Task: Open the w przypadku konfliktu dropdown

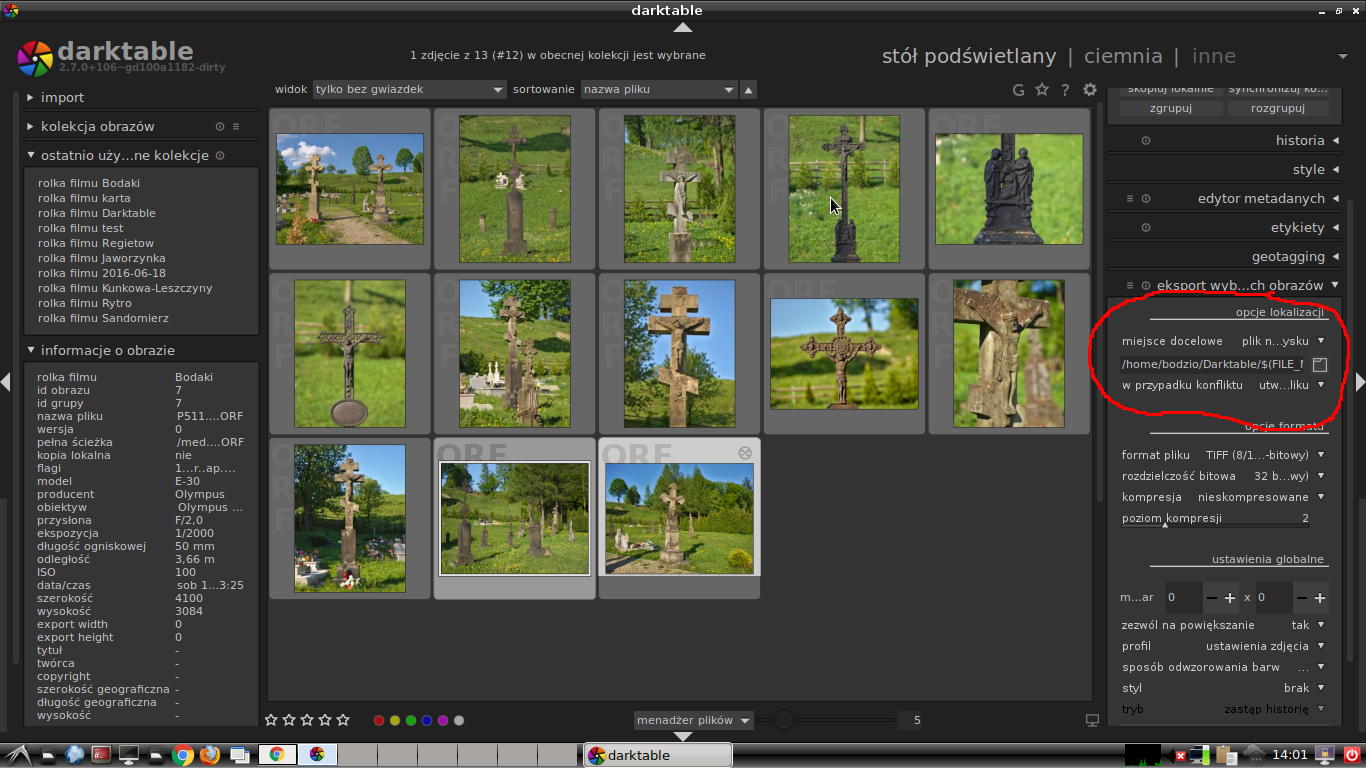Action: (x=1224, y=385)
